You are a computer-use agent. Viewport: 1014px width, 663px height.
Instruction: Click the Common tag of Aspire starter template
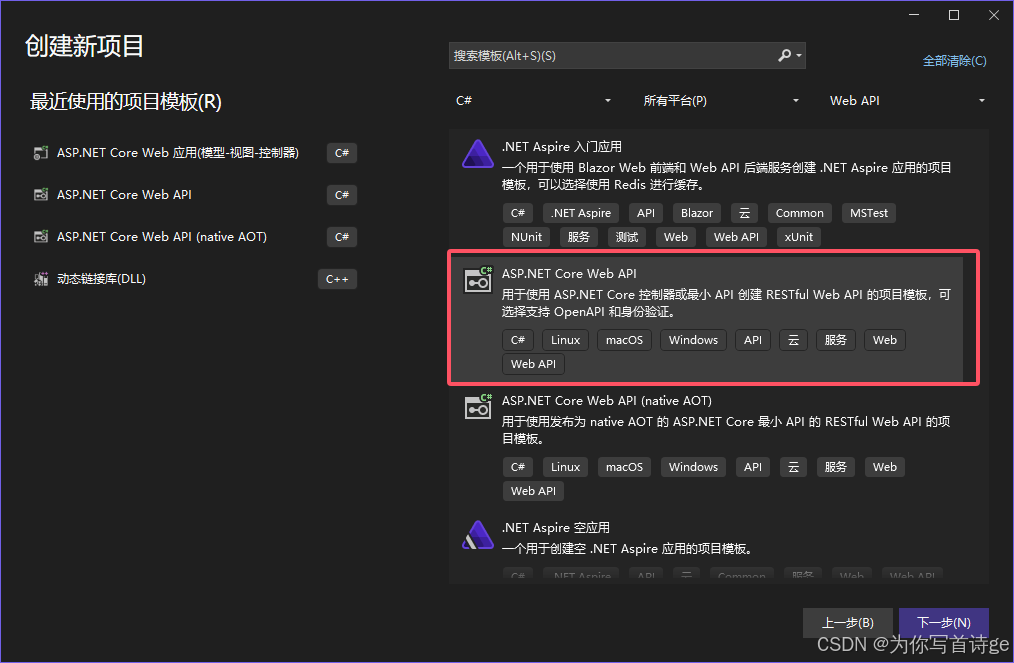coord(799,213)
